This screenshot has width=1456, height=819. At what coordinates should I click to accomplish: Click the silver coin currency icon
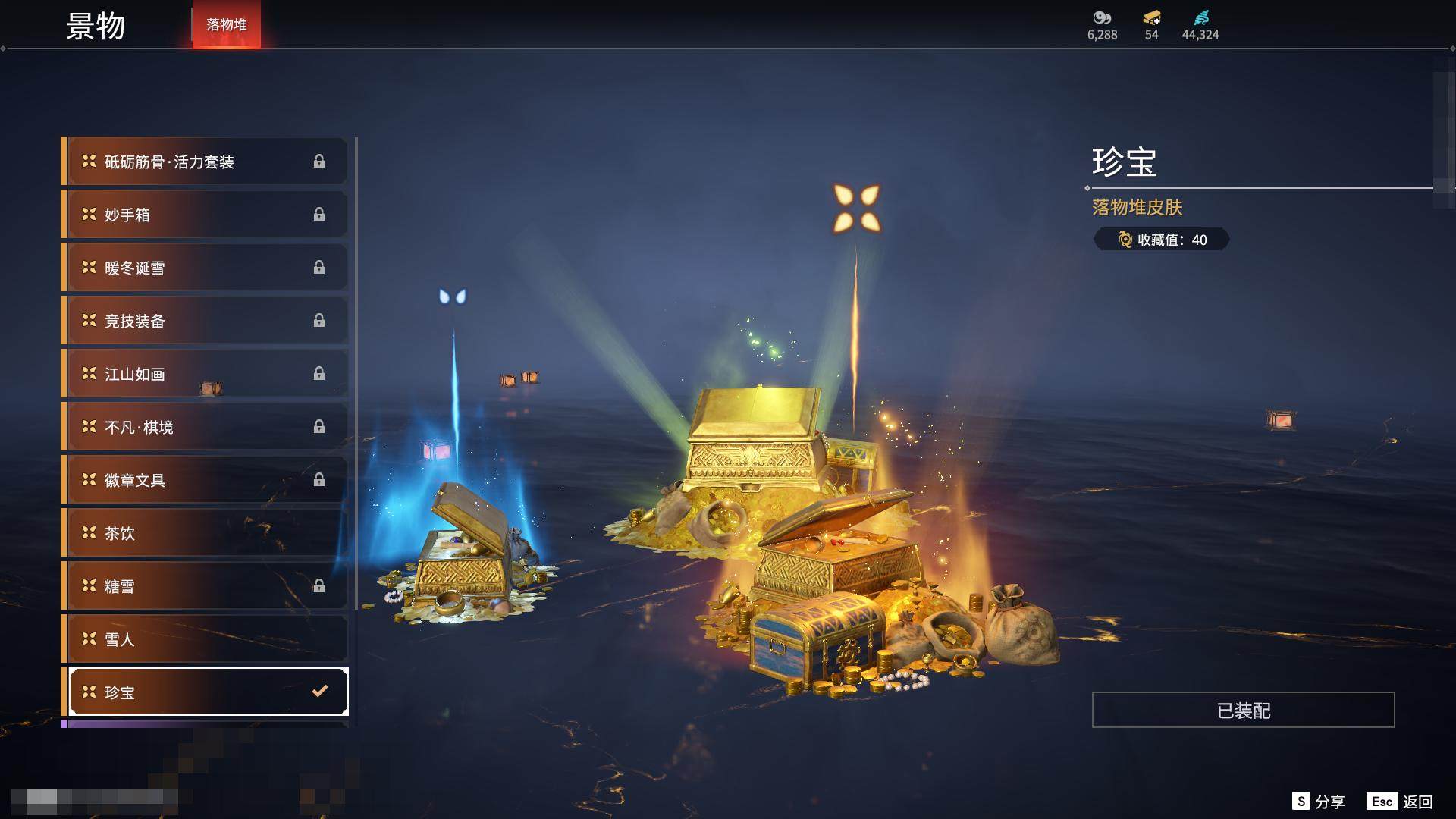point(1102,17)
